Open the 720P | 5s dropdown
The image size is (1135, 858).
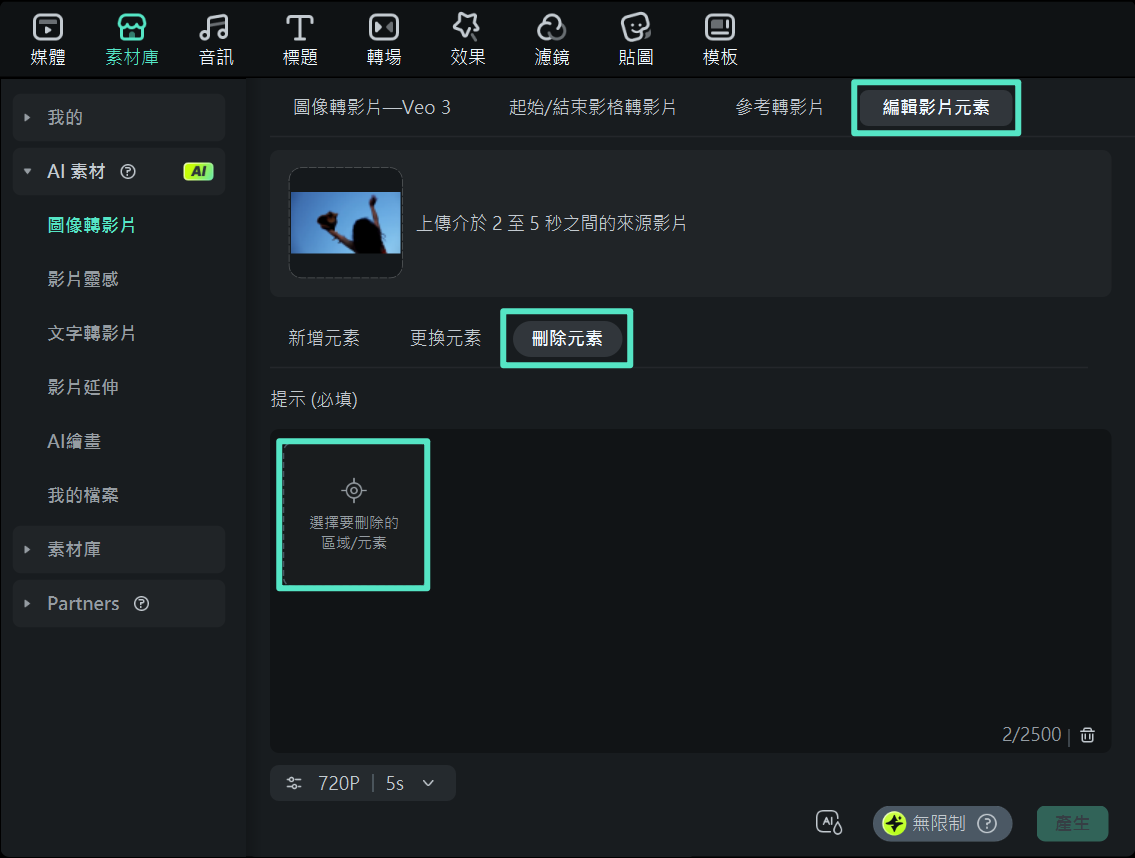click(363, 783)
